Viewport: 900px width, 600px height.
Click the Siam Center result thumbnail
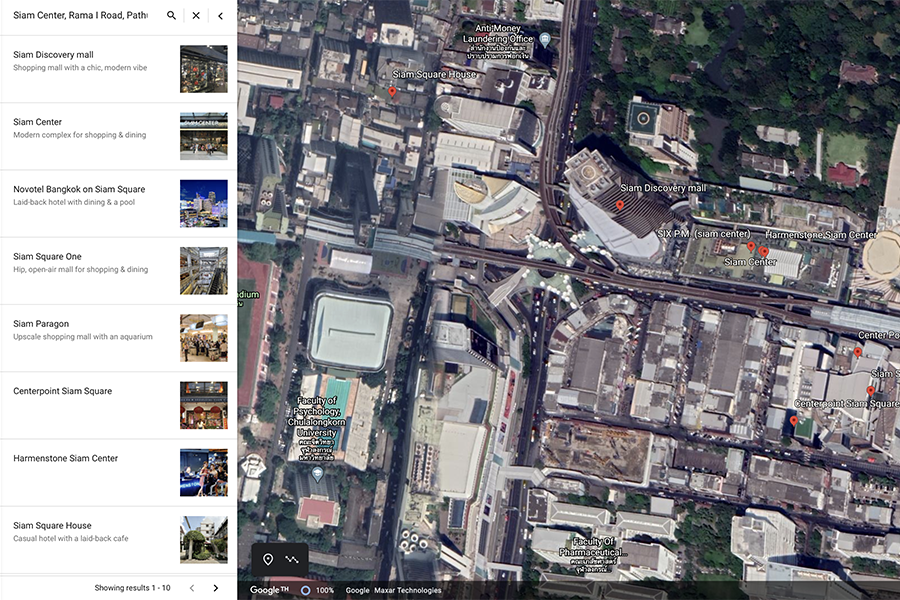coord(203,136)
